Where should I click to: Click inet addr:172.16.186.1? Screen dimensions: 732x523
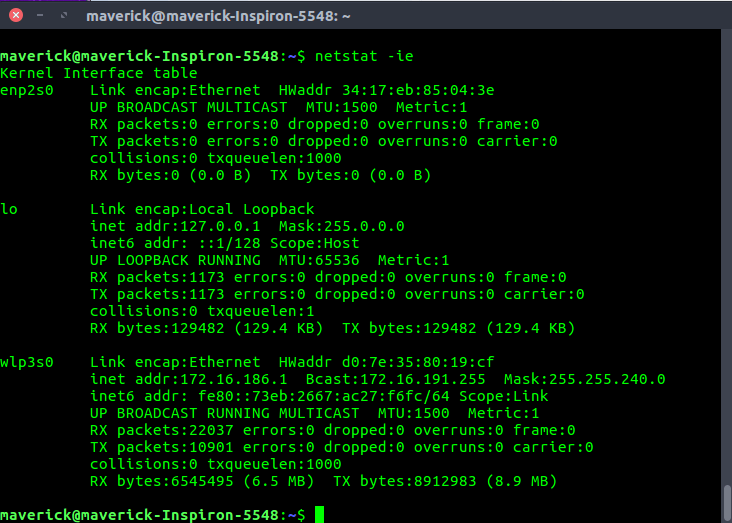point(189,379)
